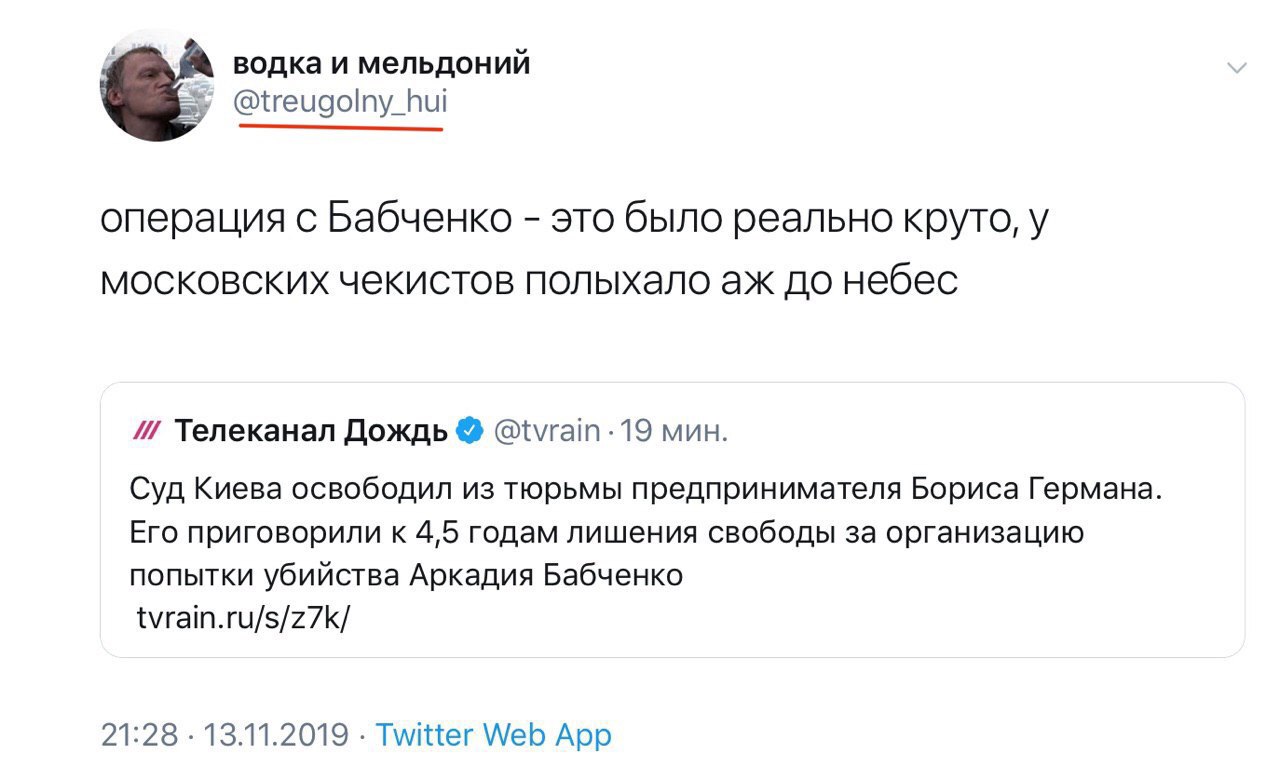This screenshot has height=780, width=1280.
Task: Click the red underline beneath the handle
Action: click(x=340, y=128)
